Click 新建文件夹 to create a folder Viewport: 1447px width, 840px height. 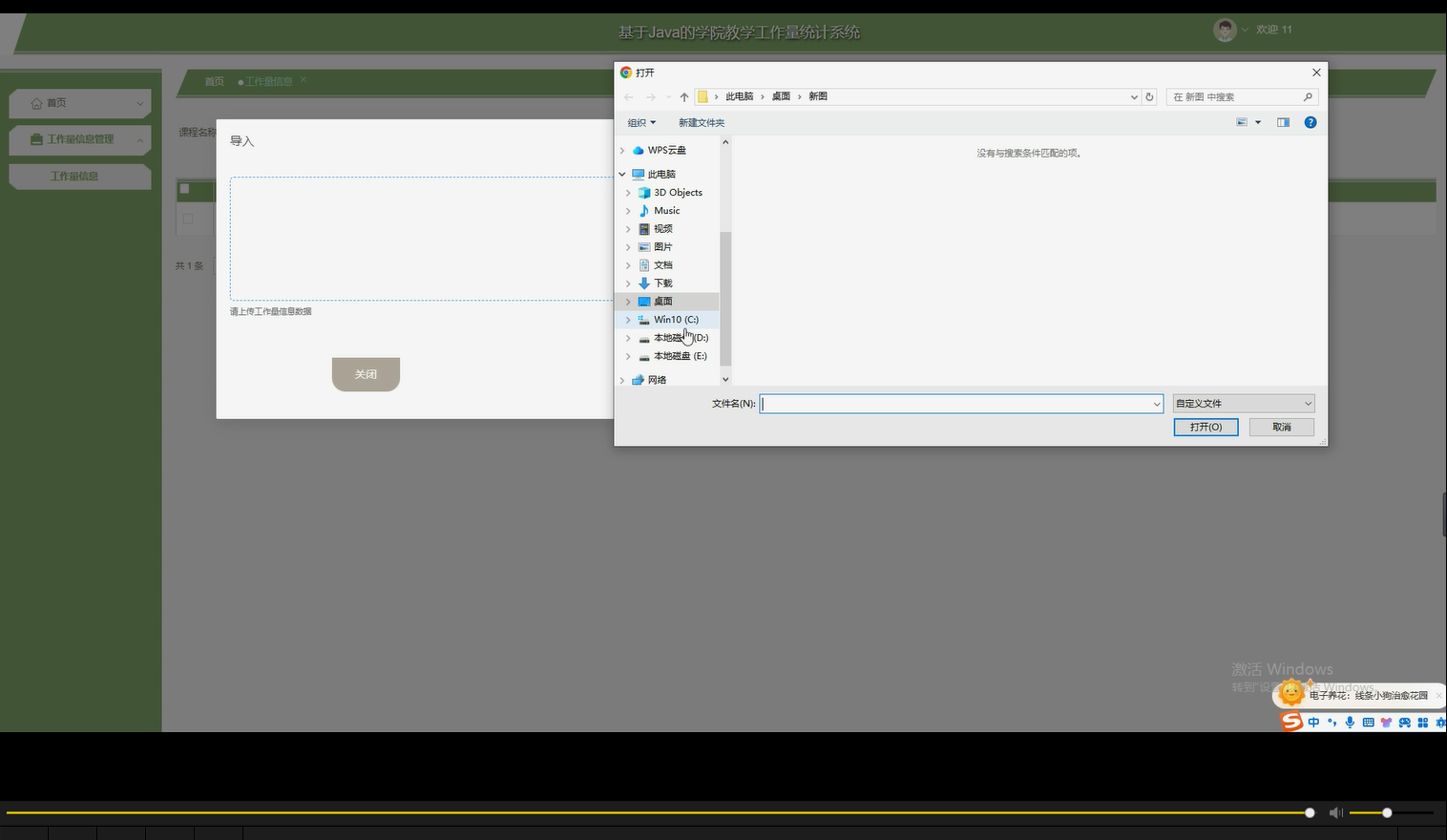pos(702,122)
